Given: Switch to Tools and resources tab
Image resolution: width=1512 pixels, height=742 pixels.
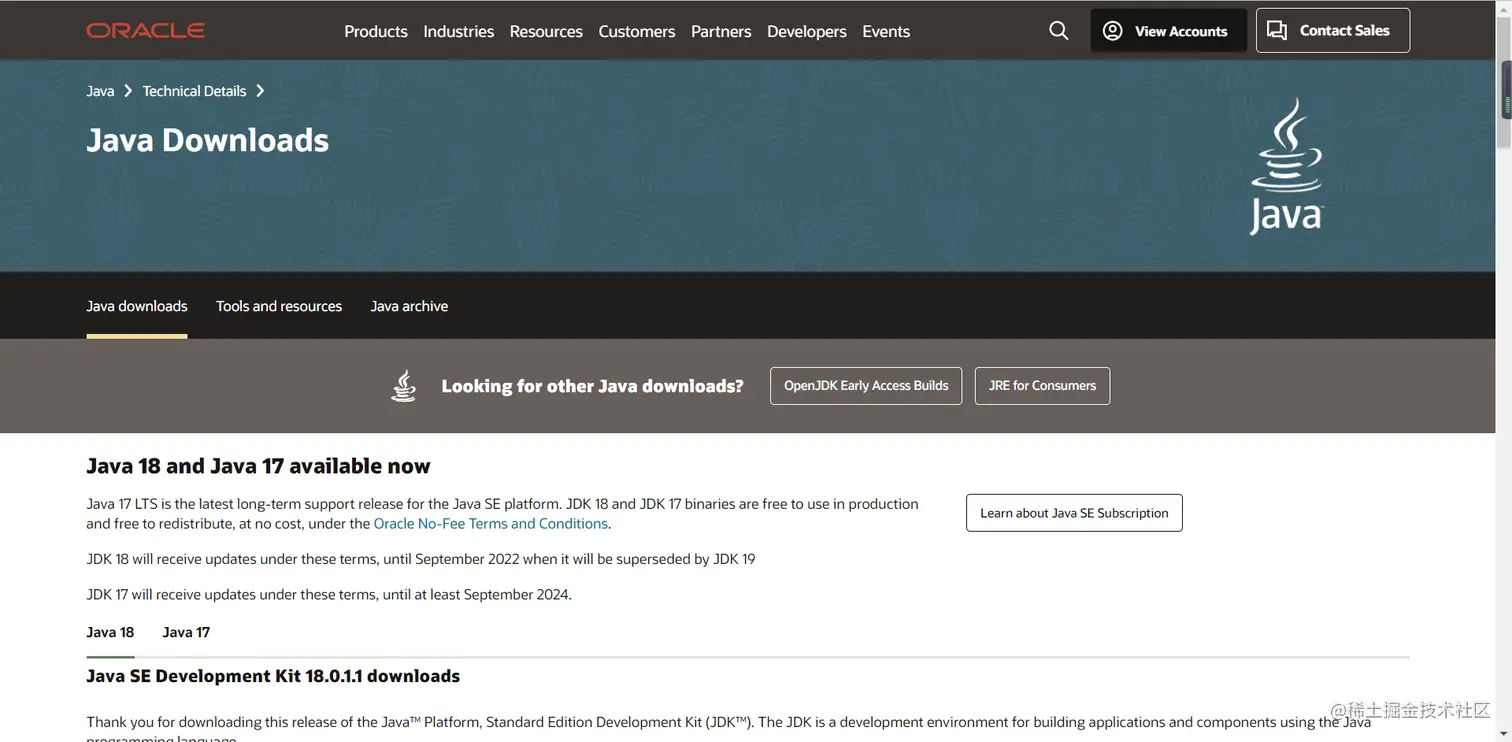Looking at the screenshot, I should (279, 306).
